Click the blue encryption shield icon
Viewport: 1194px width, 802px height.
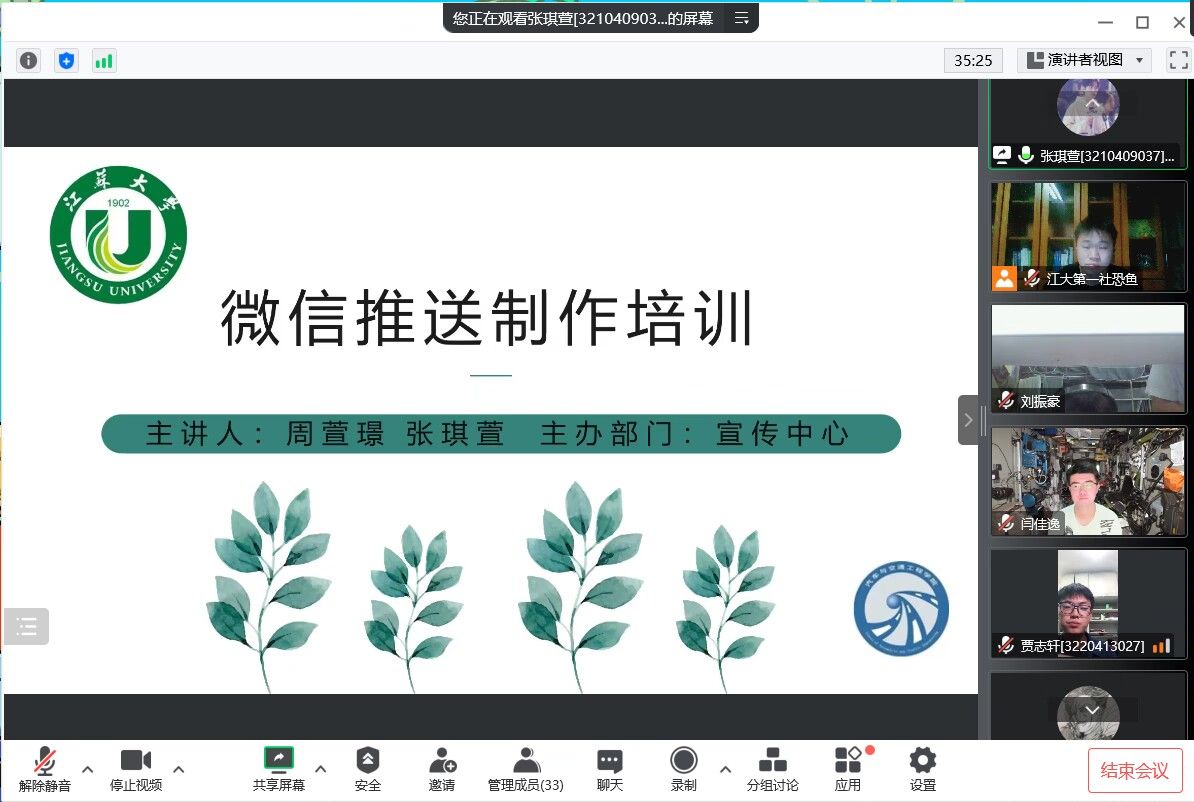(66, 60)
